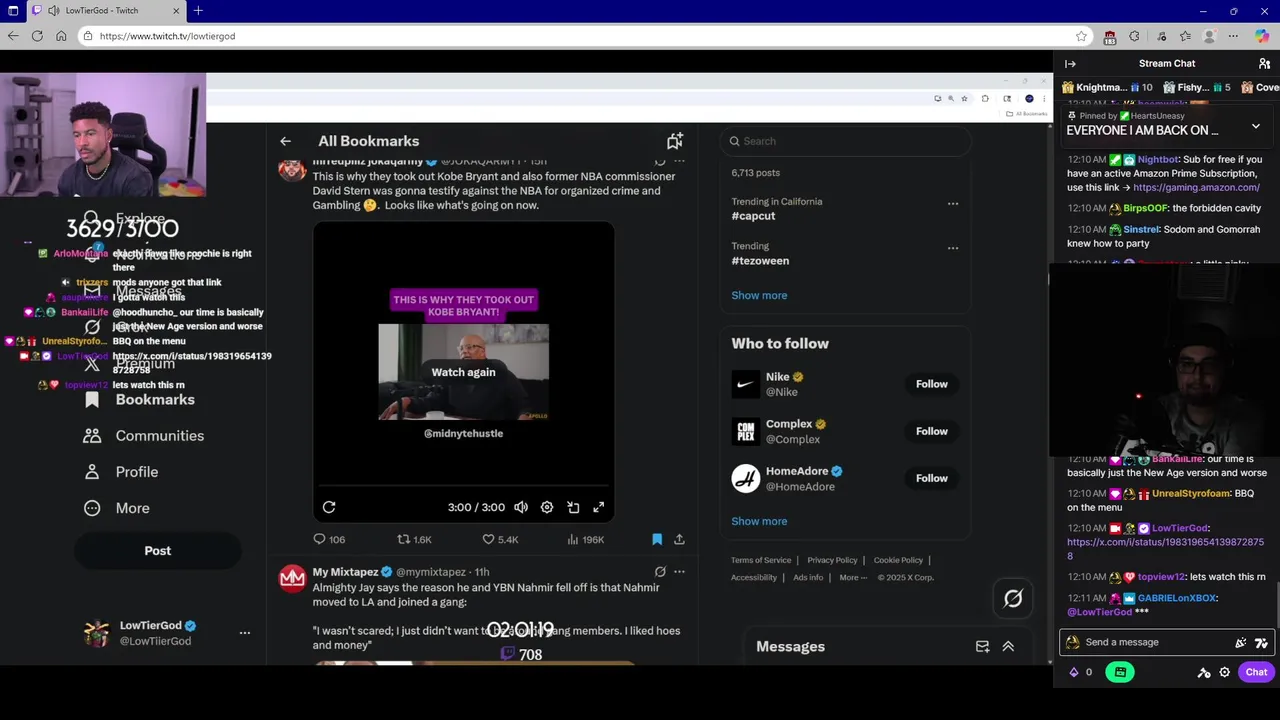Expand the footer More... link
1280x720 pixels.
[853, 577]
